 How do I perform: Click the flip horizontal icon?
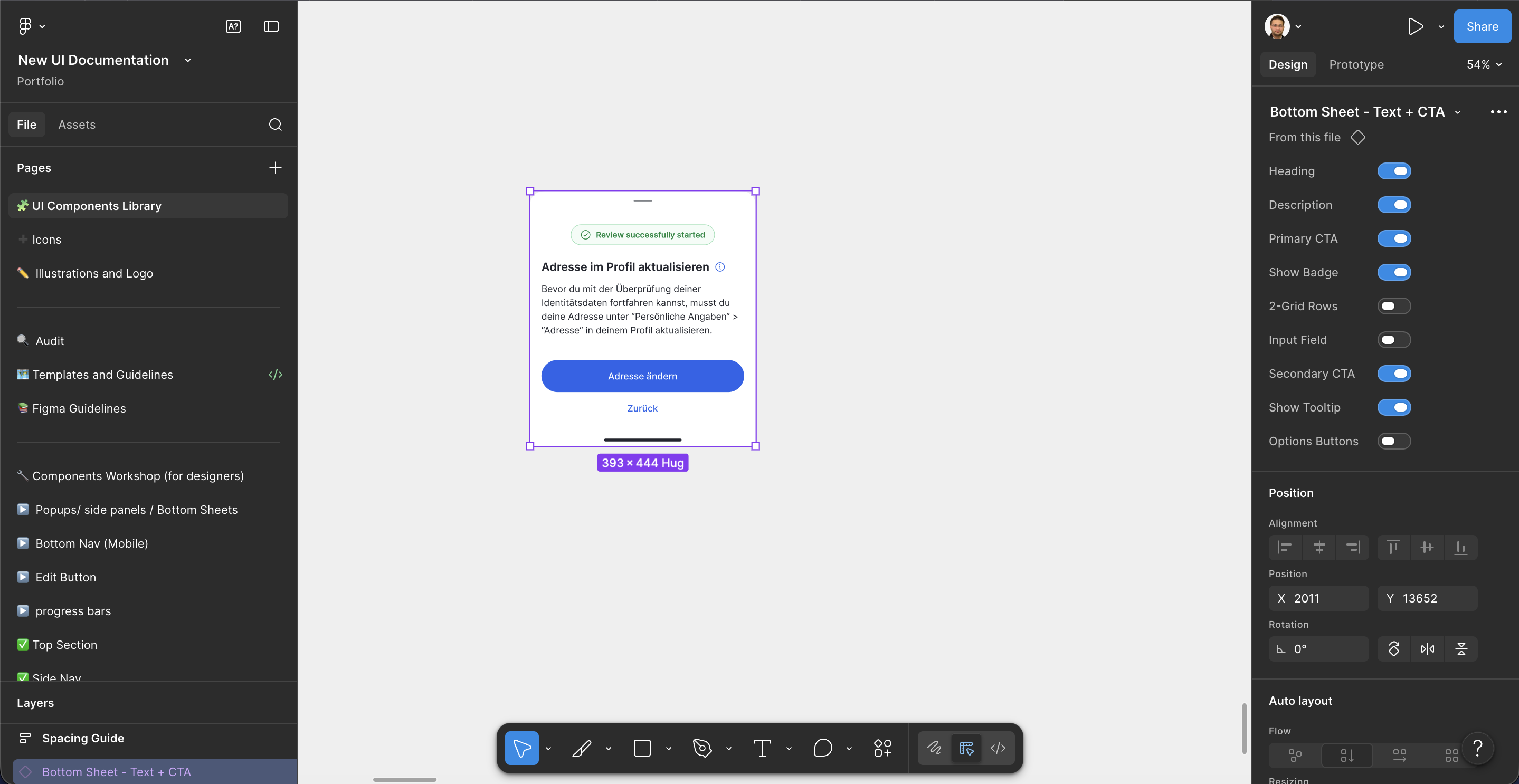coord(1428,649)
